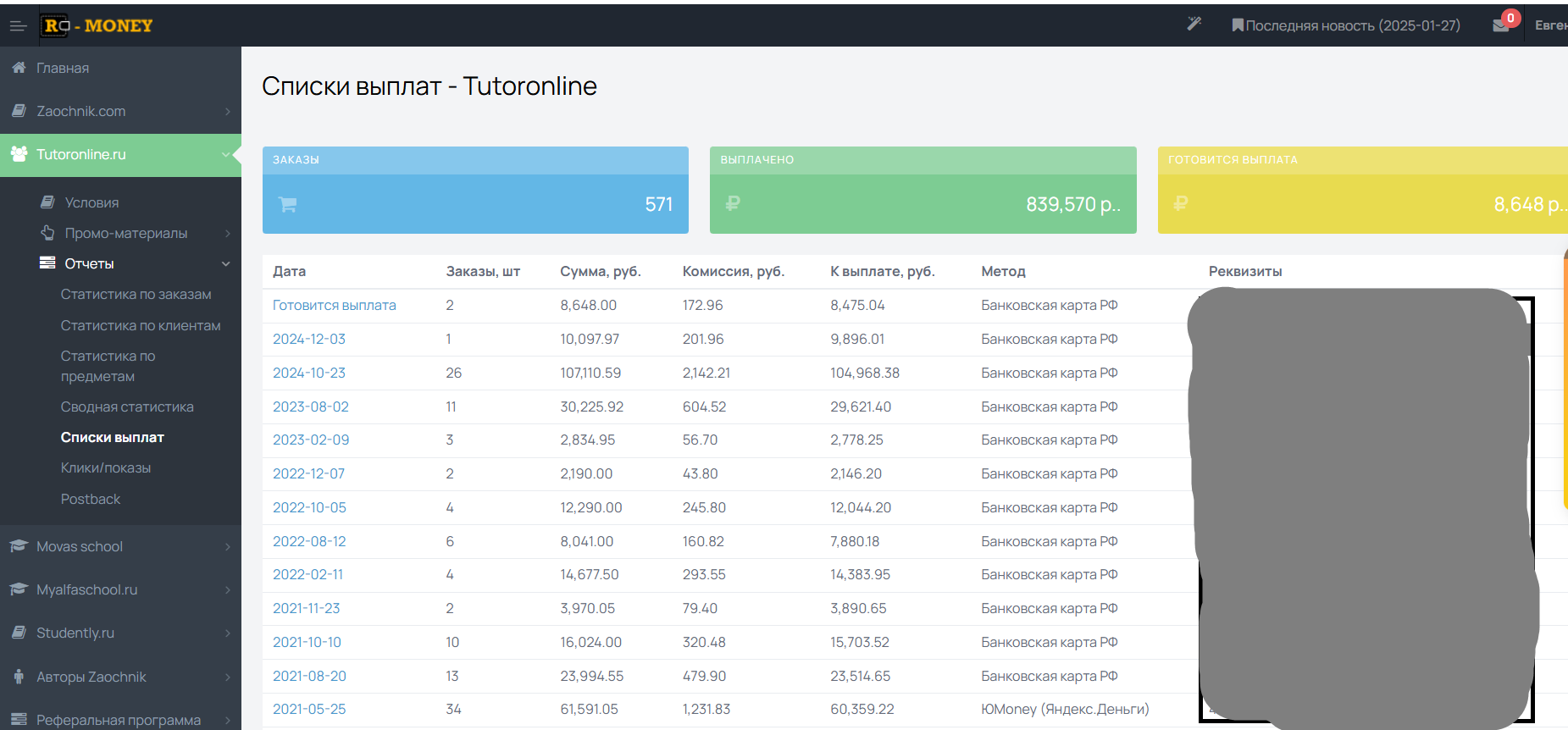Open the 2021-05-25 payout link

[309, 709]
